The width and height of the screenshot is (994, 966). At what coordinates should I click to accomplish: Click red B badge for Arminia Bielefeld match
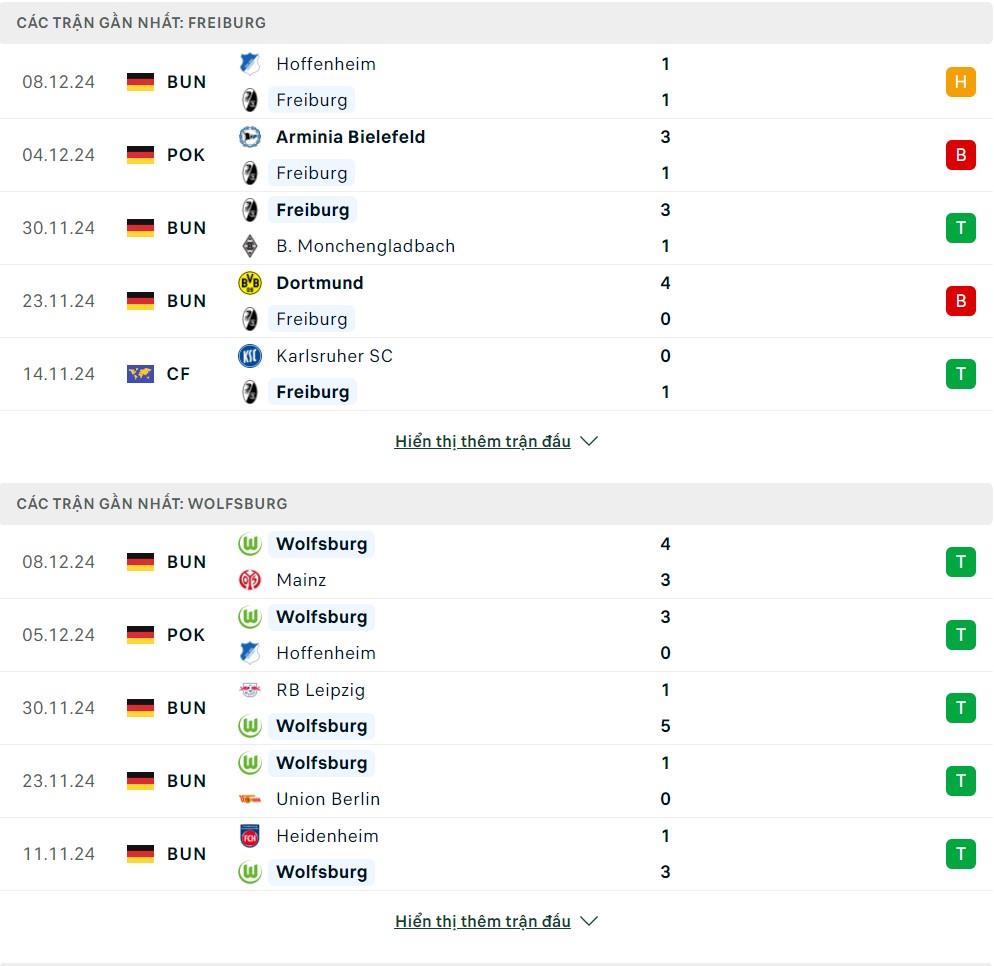point(960,155)
